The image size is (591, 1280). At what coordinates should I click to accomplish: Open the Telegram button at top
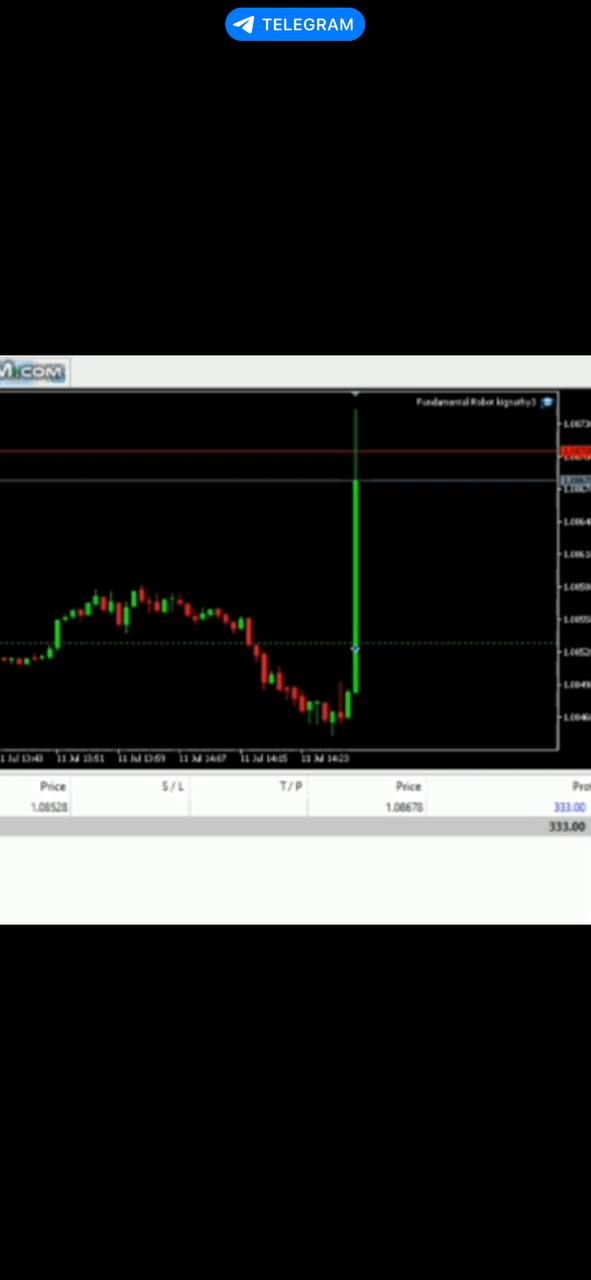(295, 24)
